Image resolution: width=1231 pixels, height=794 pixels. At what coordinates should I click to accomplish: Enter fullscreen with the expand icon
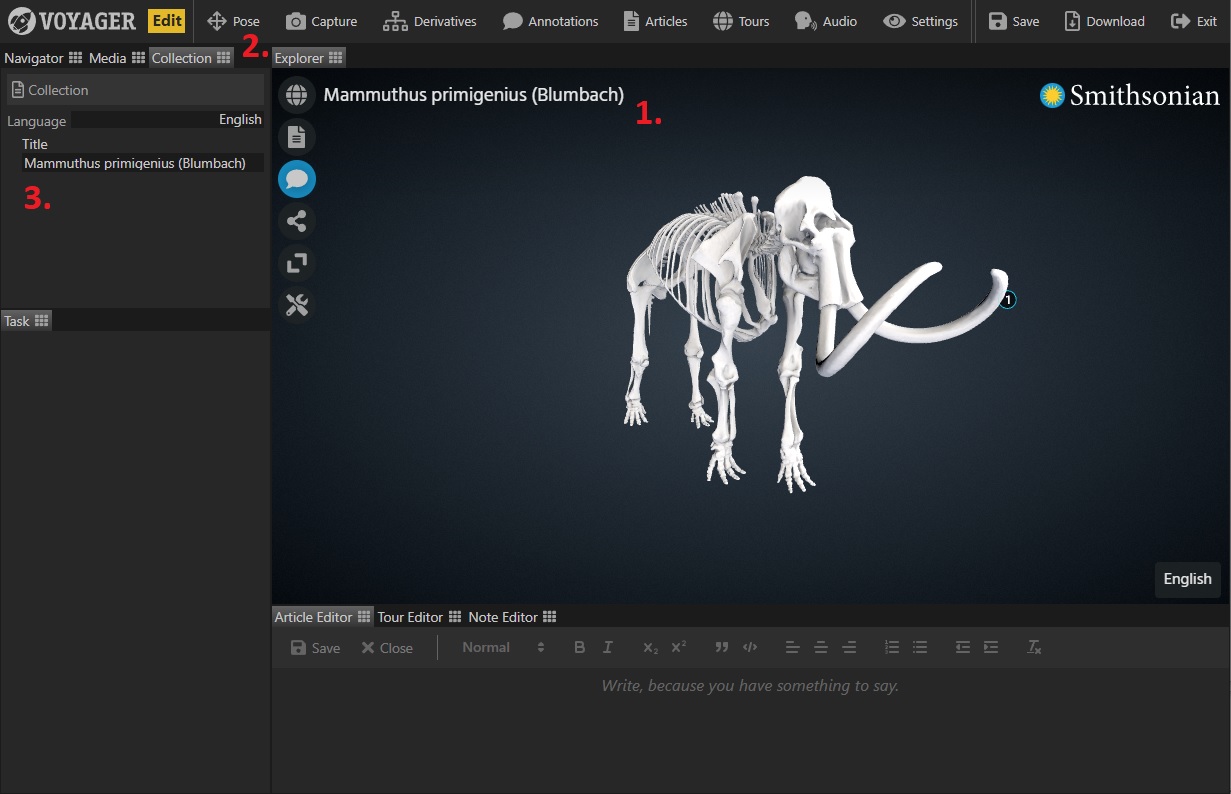pos(296,263)
